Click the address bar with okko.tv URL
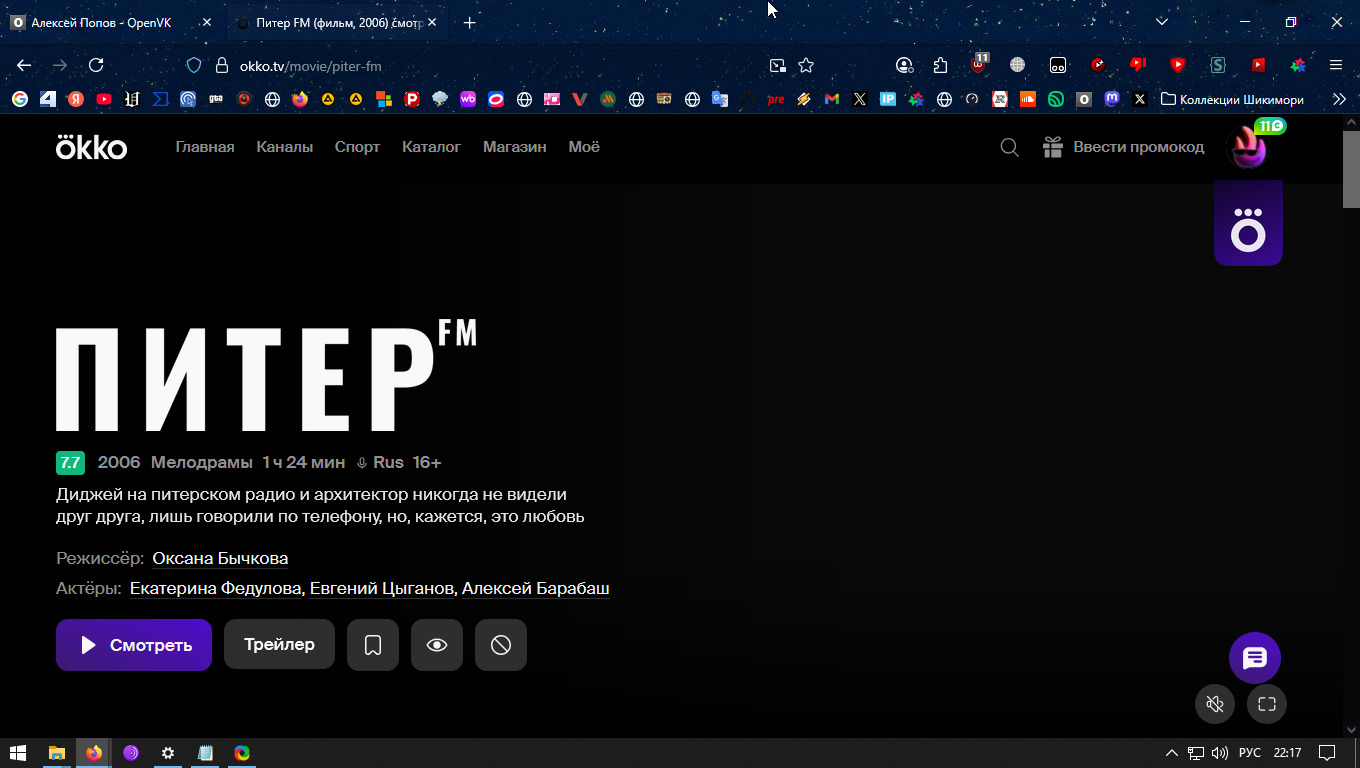This screenshot has width=1360, height=768. click(x=500, y=66)
